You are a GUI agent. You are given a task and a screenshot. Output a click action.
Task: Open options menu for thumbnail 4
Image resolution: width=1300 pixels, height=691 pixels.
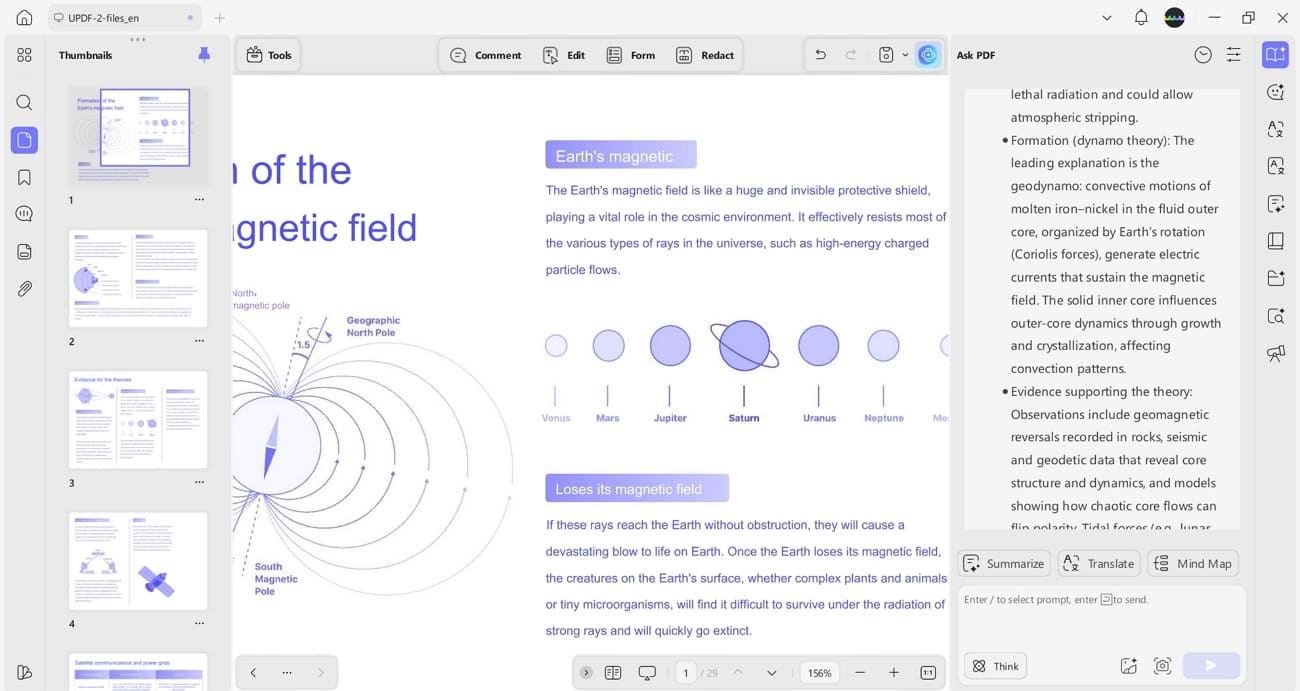tap(199, 623)
